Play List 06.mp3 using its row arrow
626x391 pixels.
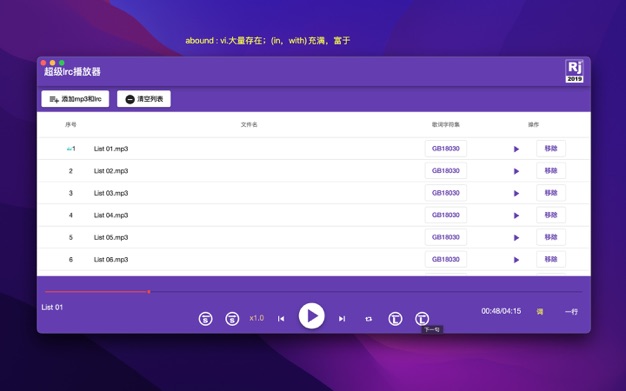[x=516, y=260]
